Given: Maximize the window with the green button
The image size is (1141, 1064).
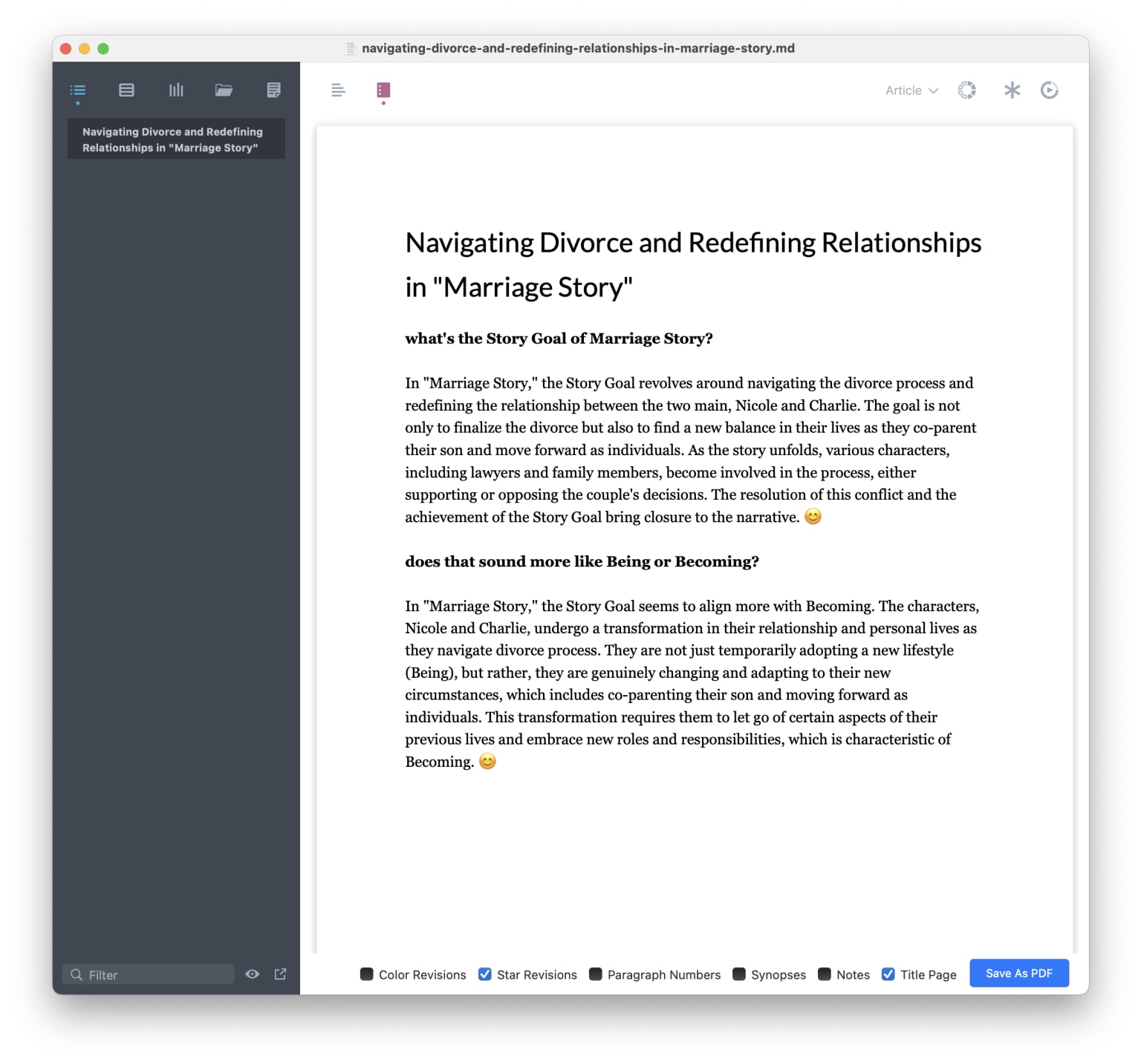Looking at the screenshot, I should [x=103, y=49].
